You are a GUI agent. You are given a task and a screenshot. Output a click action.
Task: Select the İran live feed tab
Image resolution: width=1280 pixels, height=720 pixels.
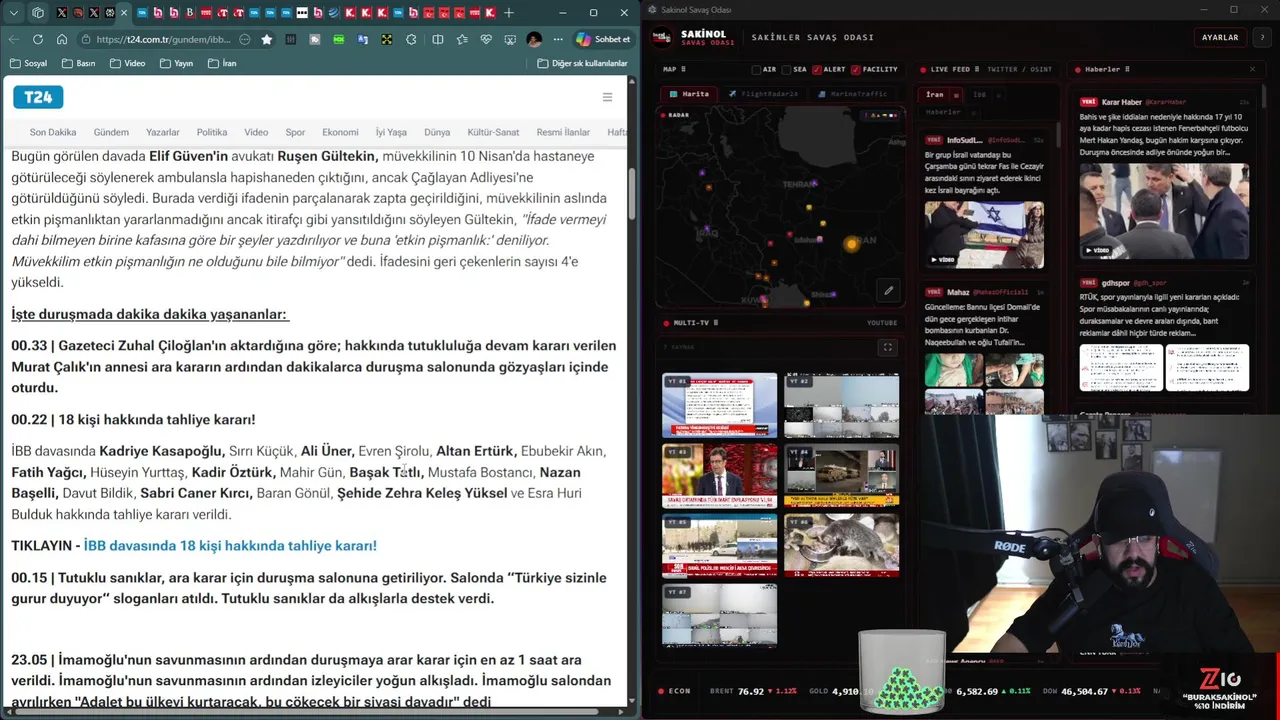point(935,95)
